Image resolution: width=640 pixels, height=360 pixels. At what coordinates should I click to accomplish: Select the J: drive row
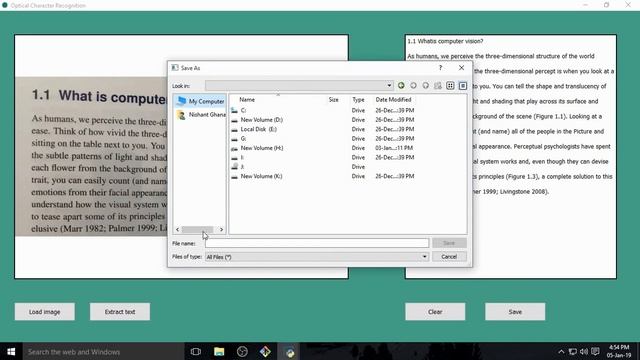tap(322, 167)
